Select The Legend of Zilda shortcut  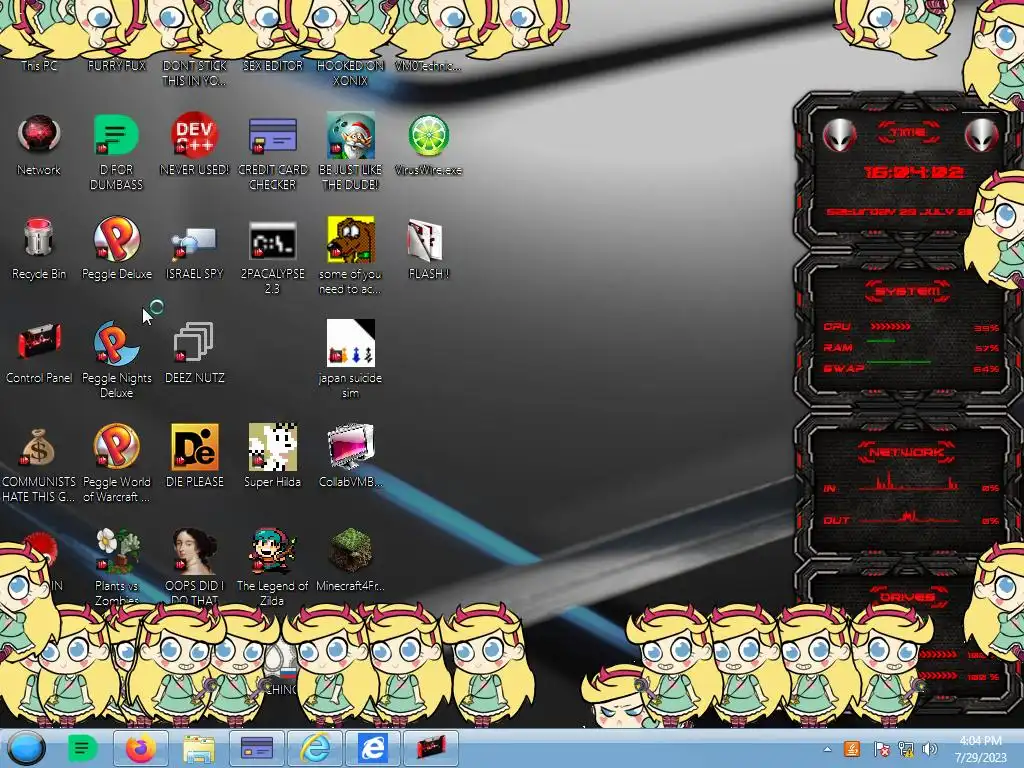click(272, 565)
